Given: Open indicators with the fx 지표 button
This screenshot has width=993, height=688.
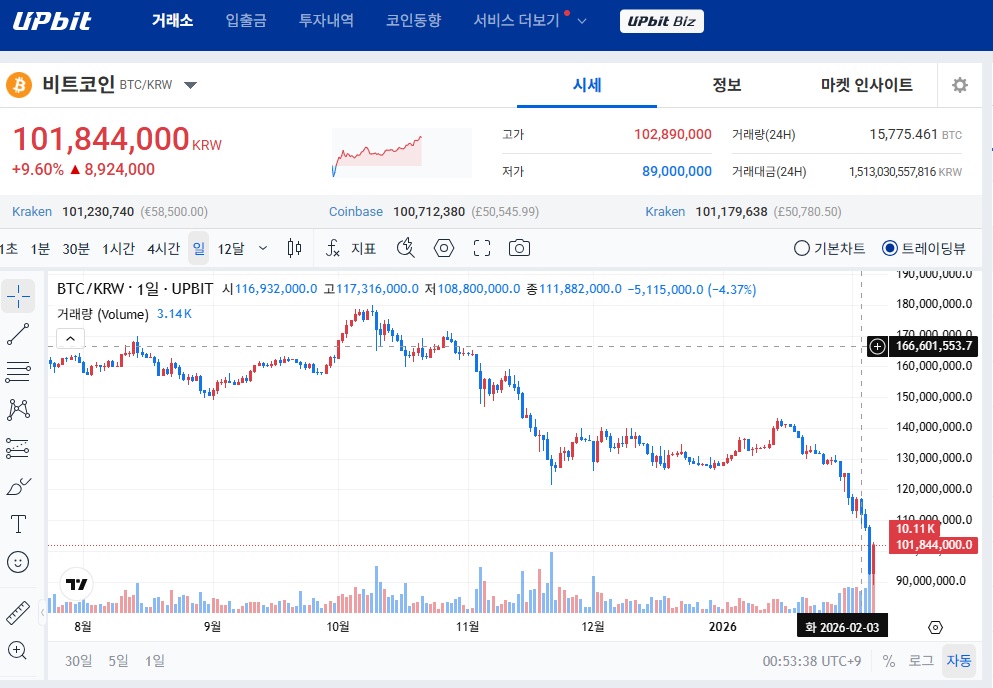Looking at the screenshot, I should click(351, 248).
